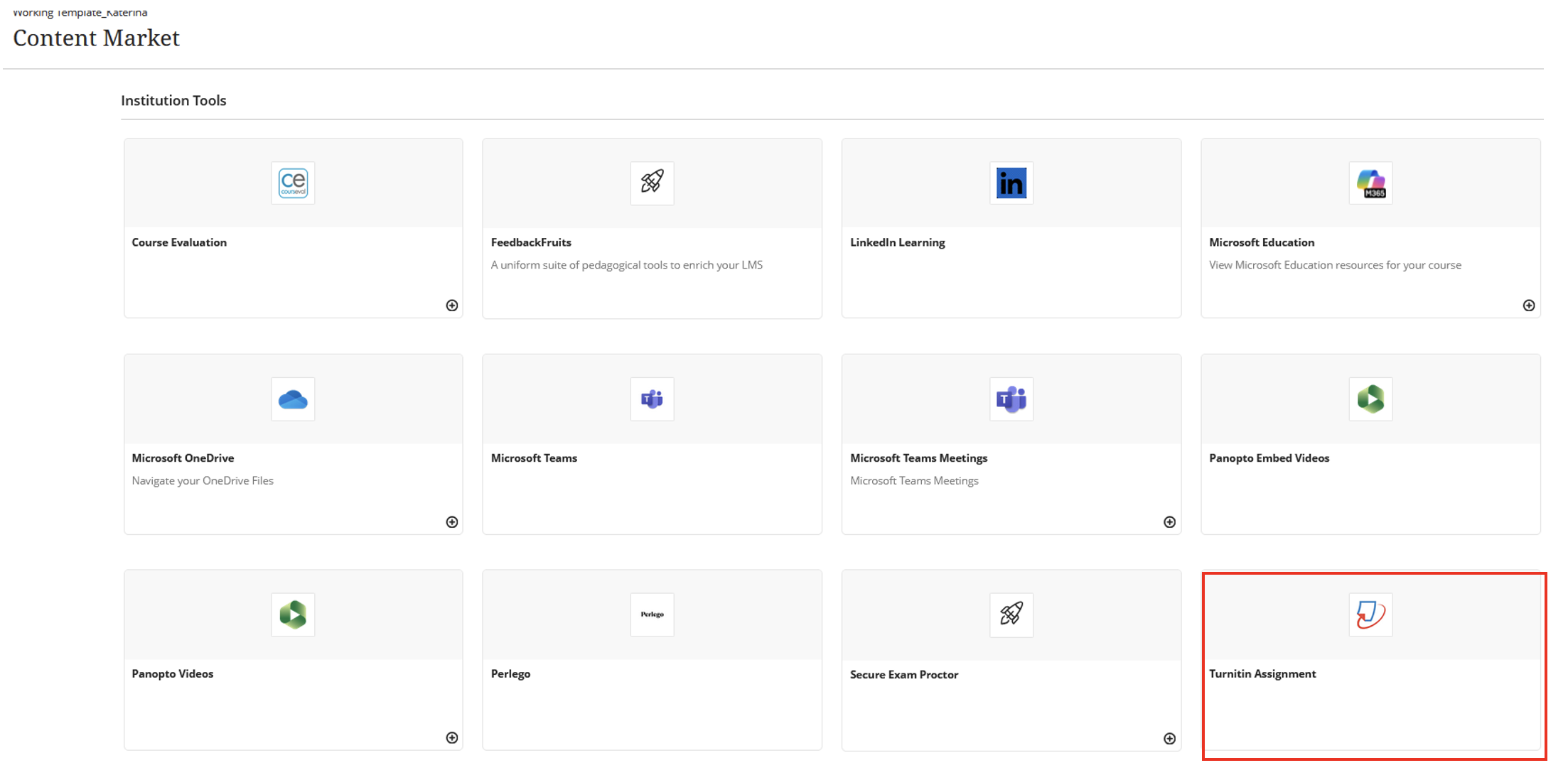
Task: Click the Working Template_Katerina course name
Action: [x=80, y=12]
